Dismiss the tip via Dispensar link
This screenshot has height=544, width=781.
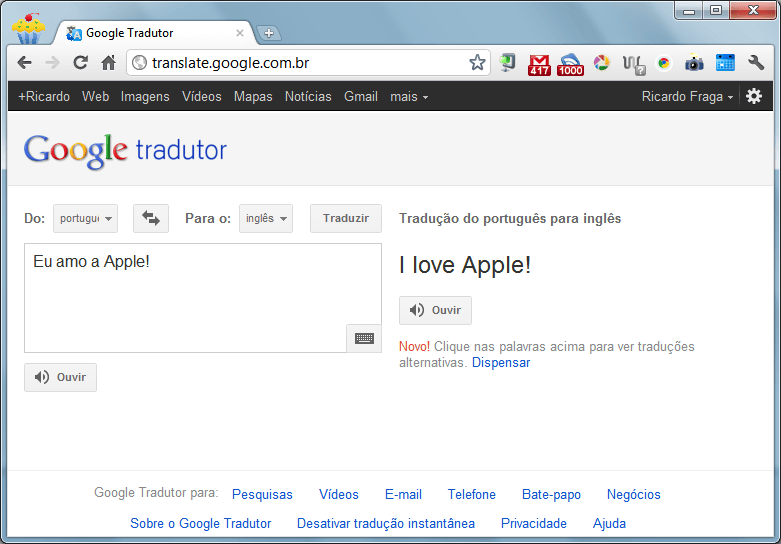(x=501, y=363)
